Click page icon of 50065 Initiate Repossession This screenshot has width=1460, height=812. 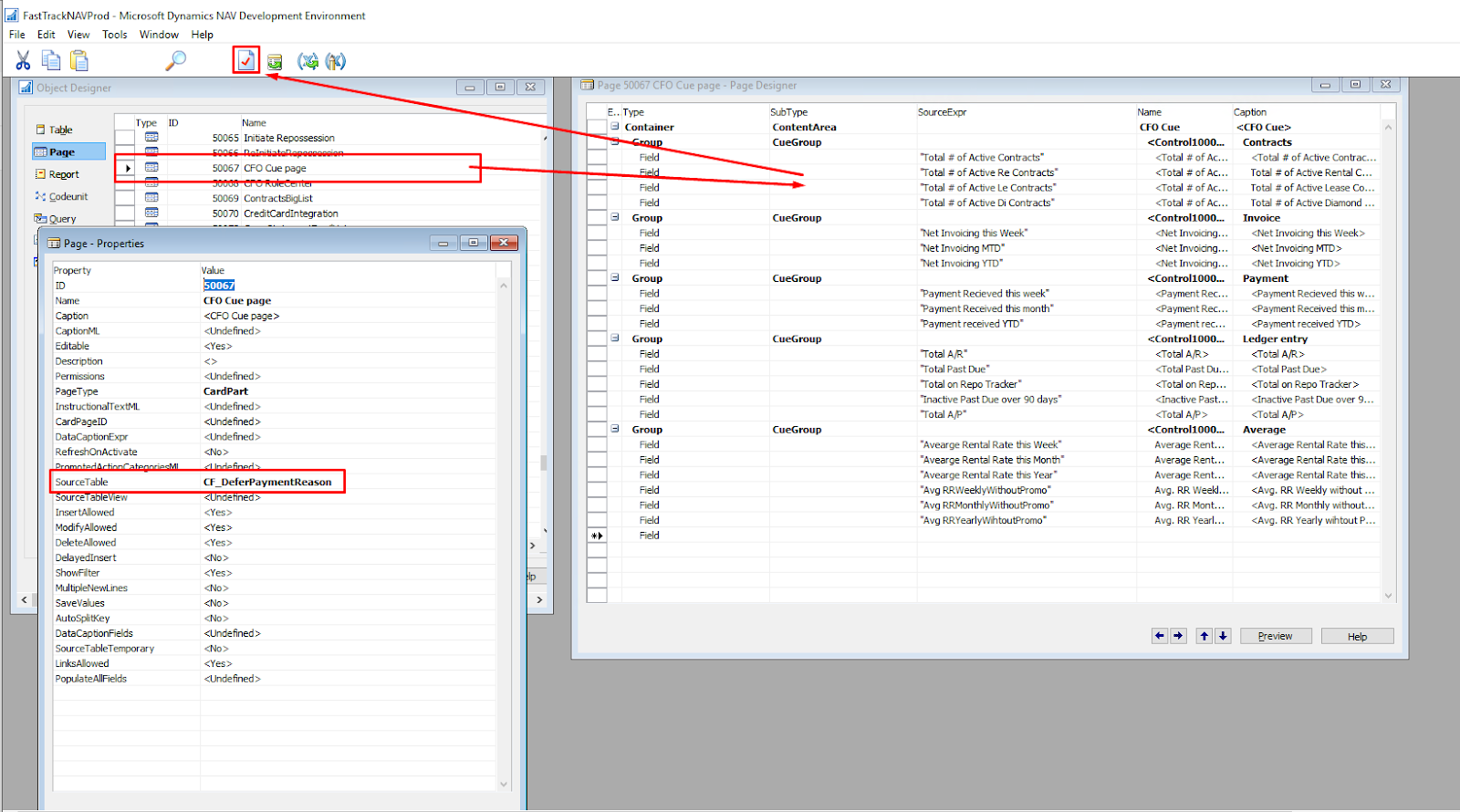coord(151,138)
